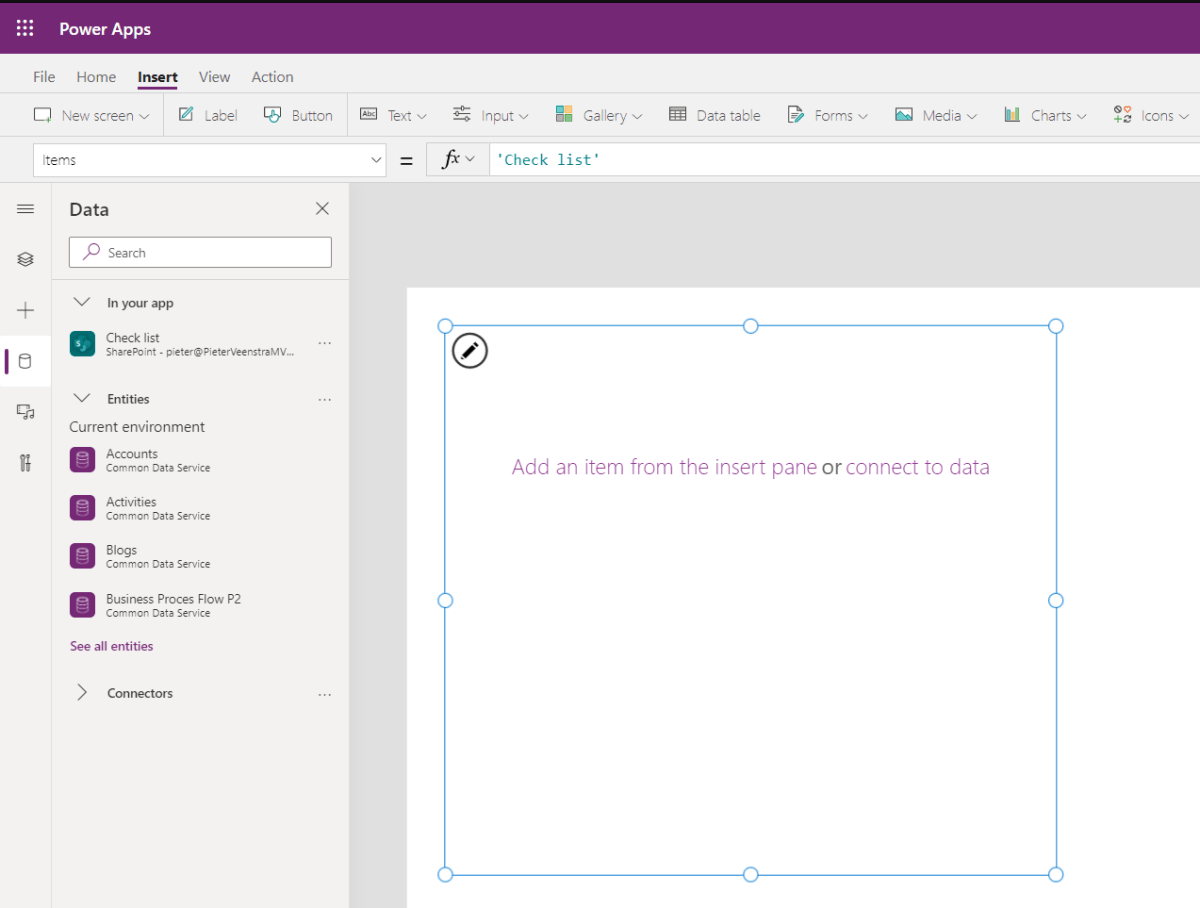
Task: Click the hamburger menu icon above the sidebar
Action: pyautogui.click(x=26, y=208)
